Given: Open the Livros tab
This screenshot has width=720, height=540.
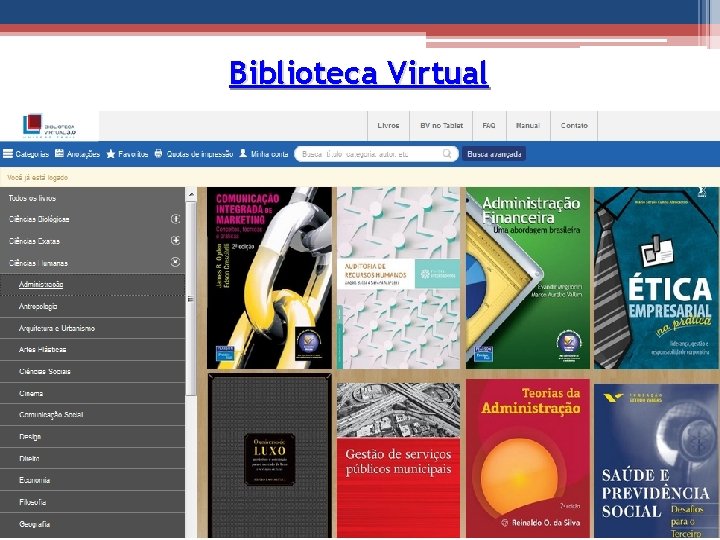Looking at the screenshot, I should (x=388, y=125).
